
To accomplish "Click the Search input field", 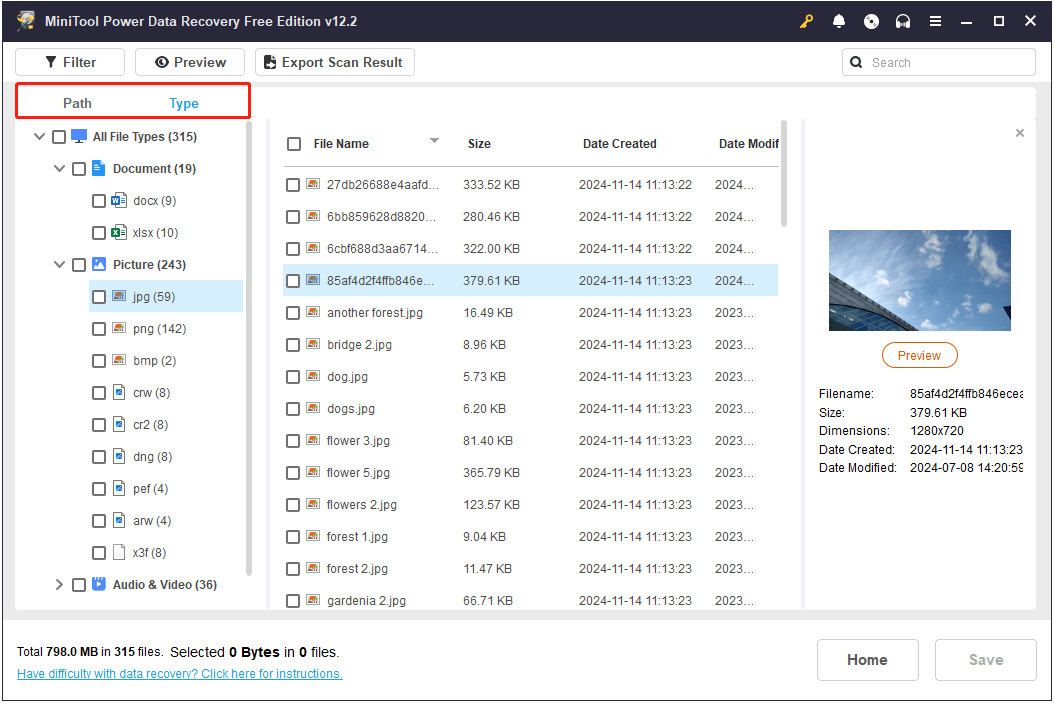I will [x=939, y=63].
